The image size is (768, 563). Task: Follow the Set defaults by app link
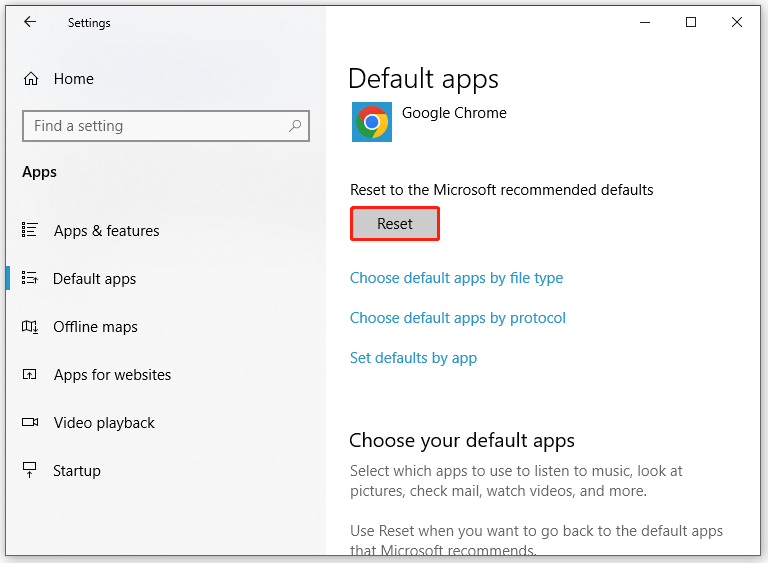click(x=413, y=358)
